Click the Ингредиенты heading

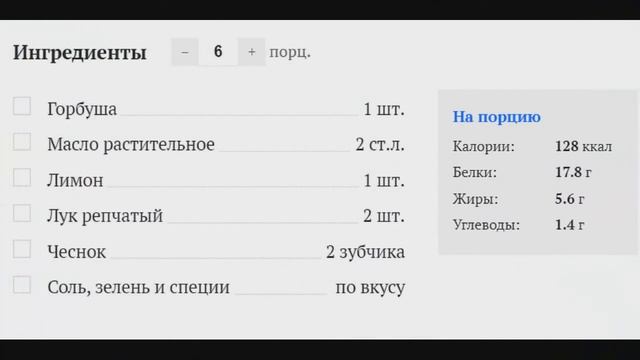pos(80,53)
